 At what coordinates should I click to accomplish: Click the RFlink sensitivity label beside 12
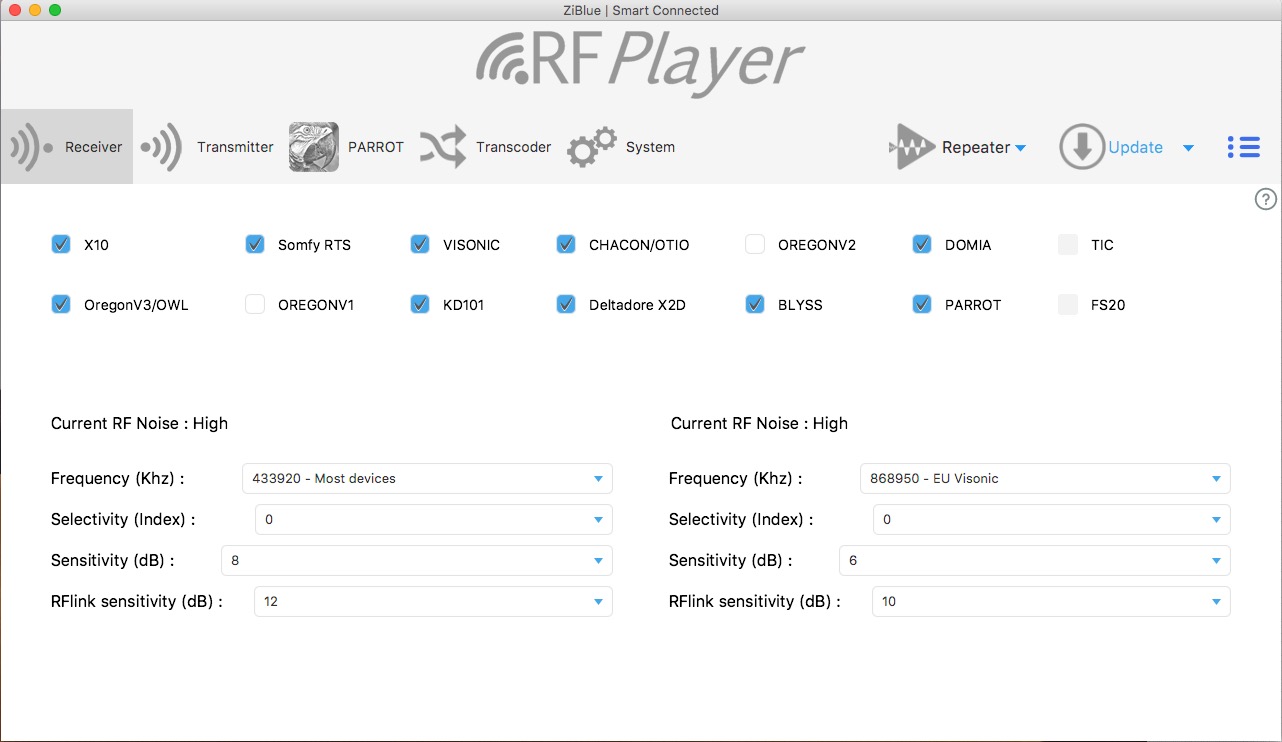(x=137, y=601)
